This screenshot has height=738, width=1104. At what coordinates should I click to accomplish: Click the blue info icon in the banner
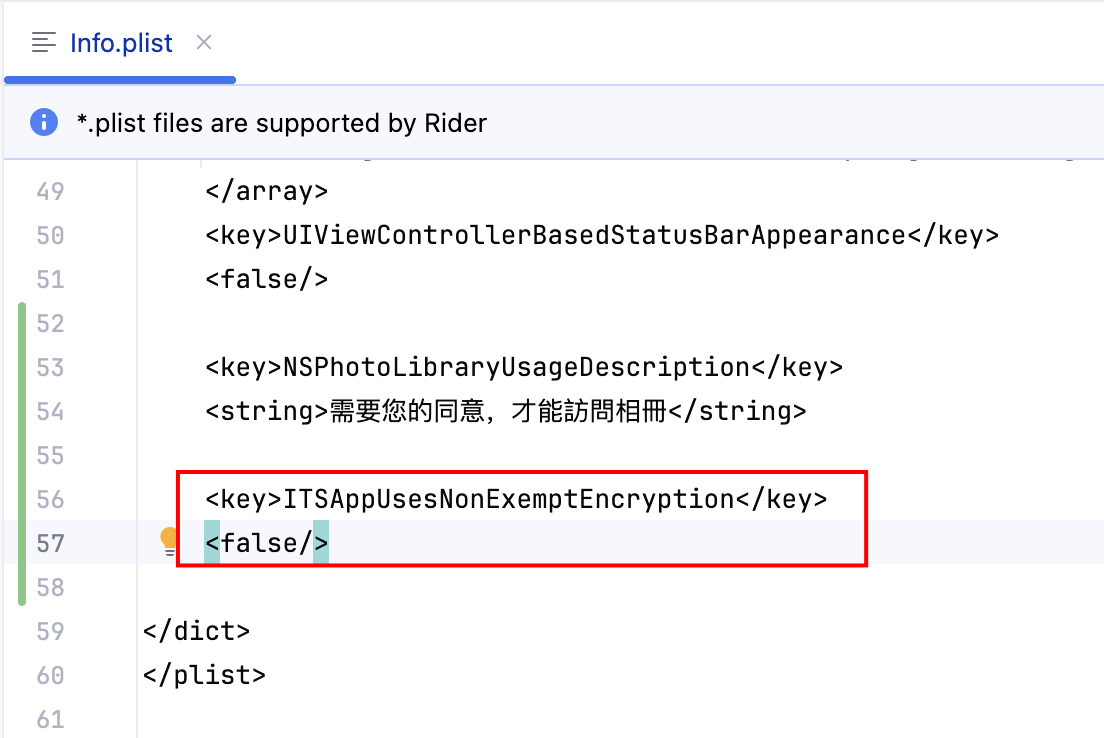[x=44, y=123]
